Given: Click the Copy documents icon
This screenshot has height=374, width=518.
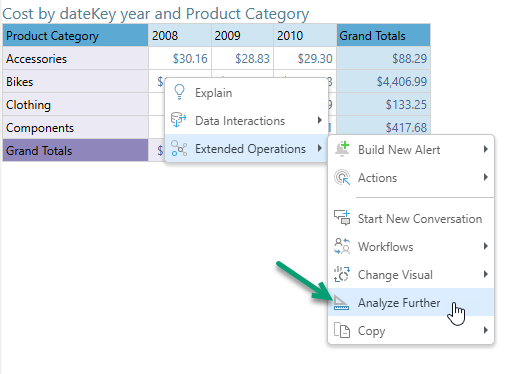Looking at the screenshot, I should (x=342, y=330).
